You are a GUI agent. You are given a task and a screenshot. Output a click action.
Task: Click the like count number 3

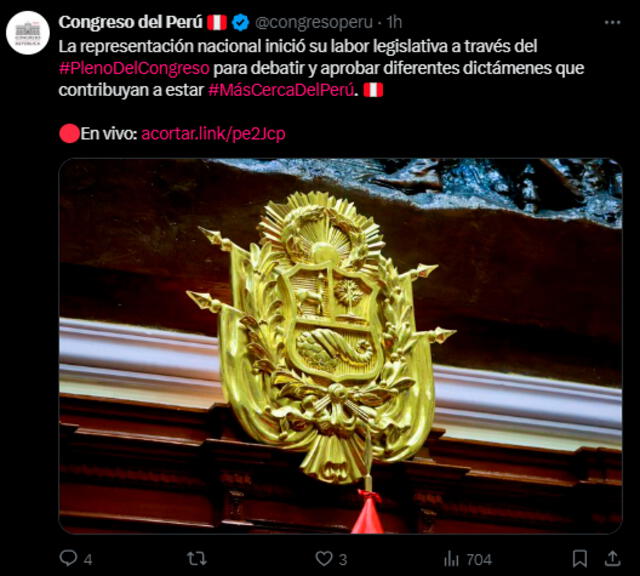point(343,559)
